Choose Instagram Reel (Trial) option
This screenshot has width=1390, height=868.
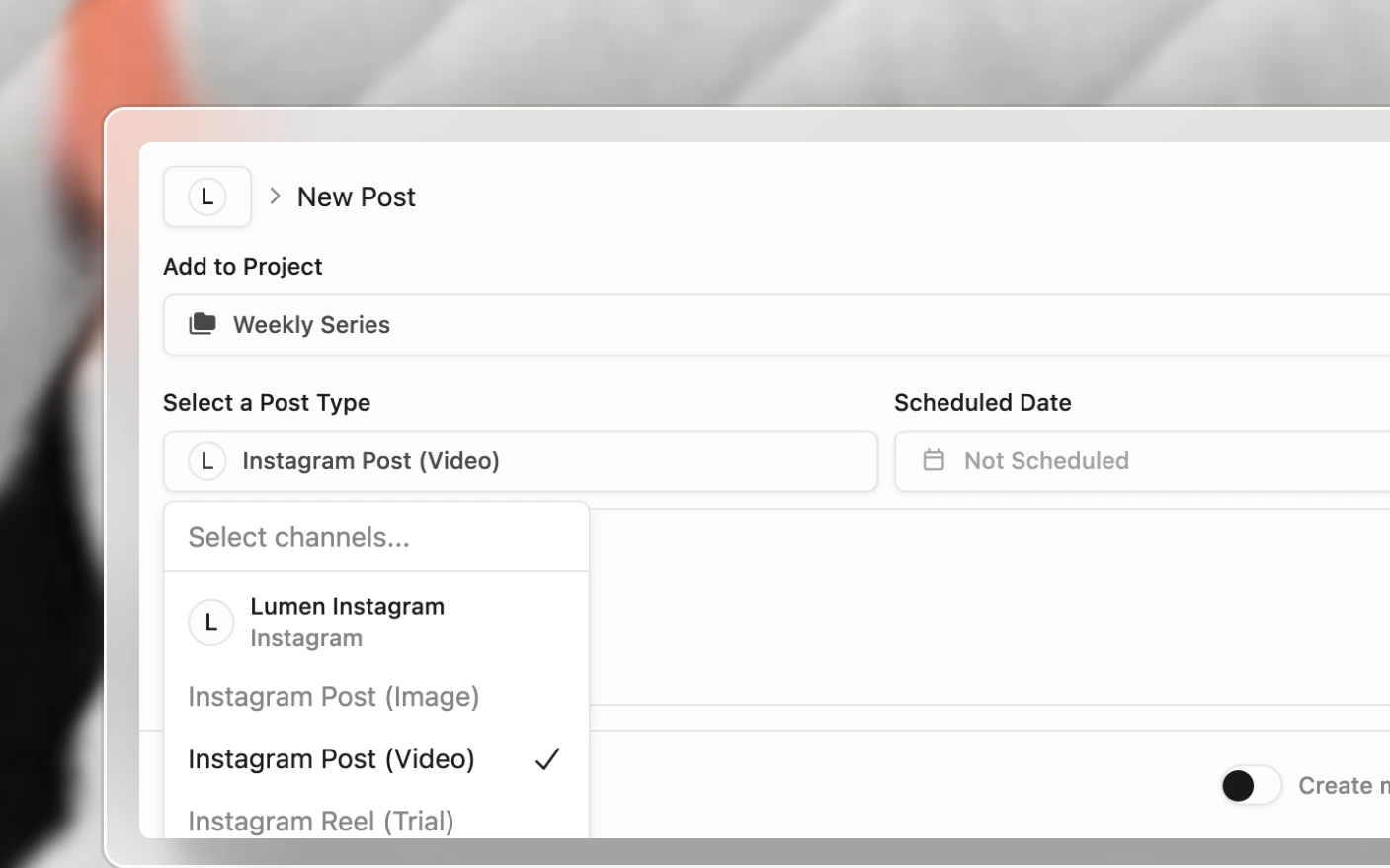point(376,821)
